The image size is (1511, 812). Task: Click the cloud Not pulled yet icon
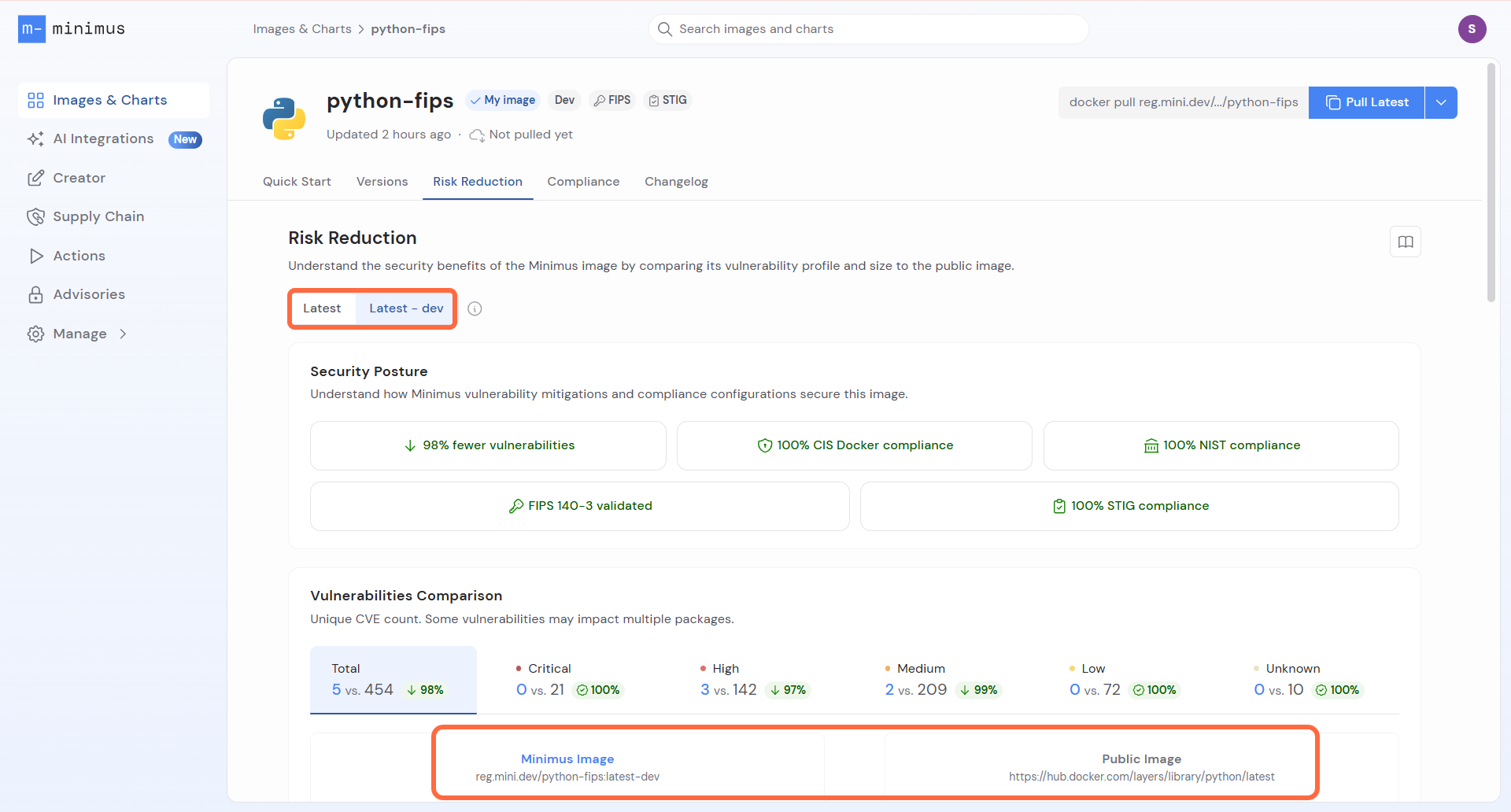pos(477,135)
